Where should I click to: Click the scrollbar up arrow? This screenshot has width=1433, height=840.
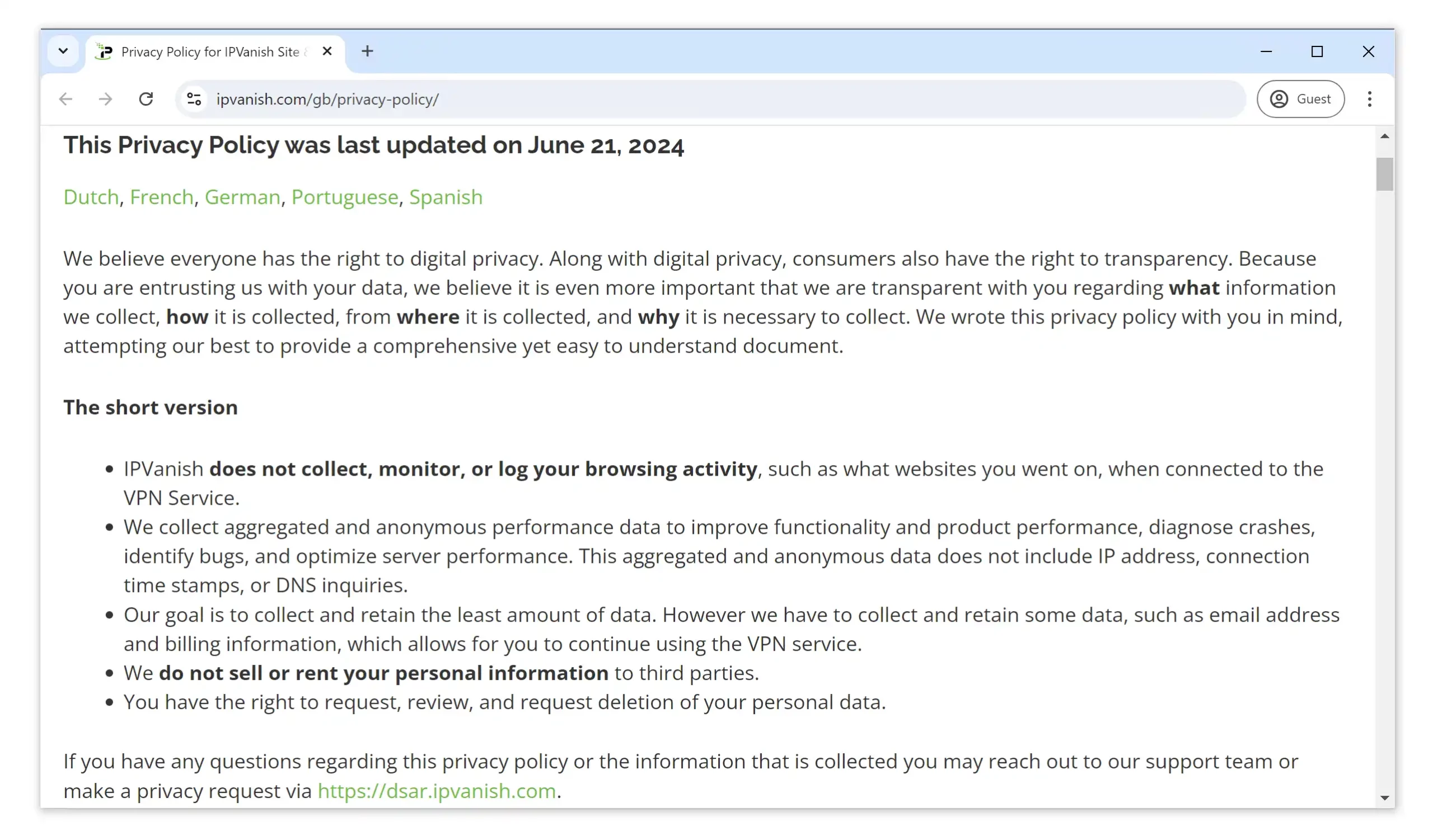(x=1384, y=136)
